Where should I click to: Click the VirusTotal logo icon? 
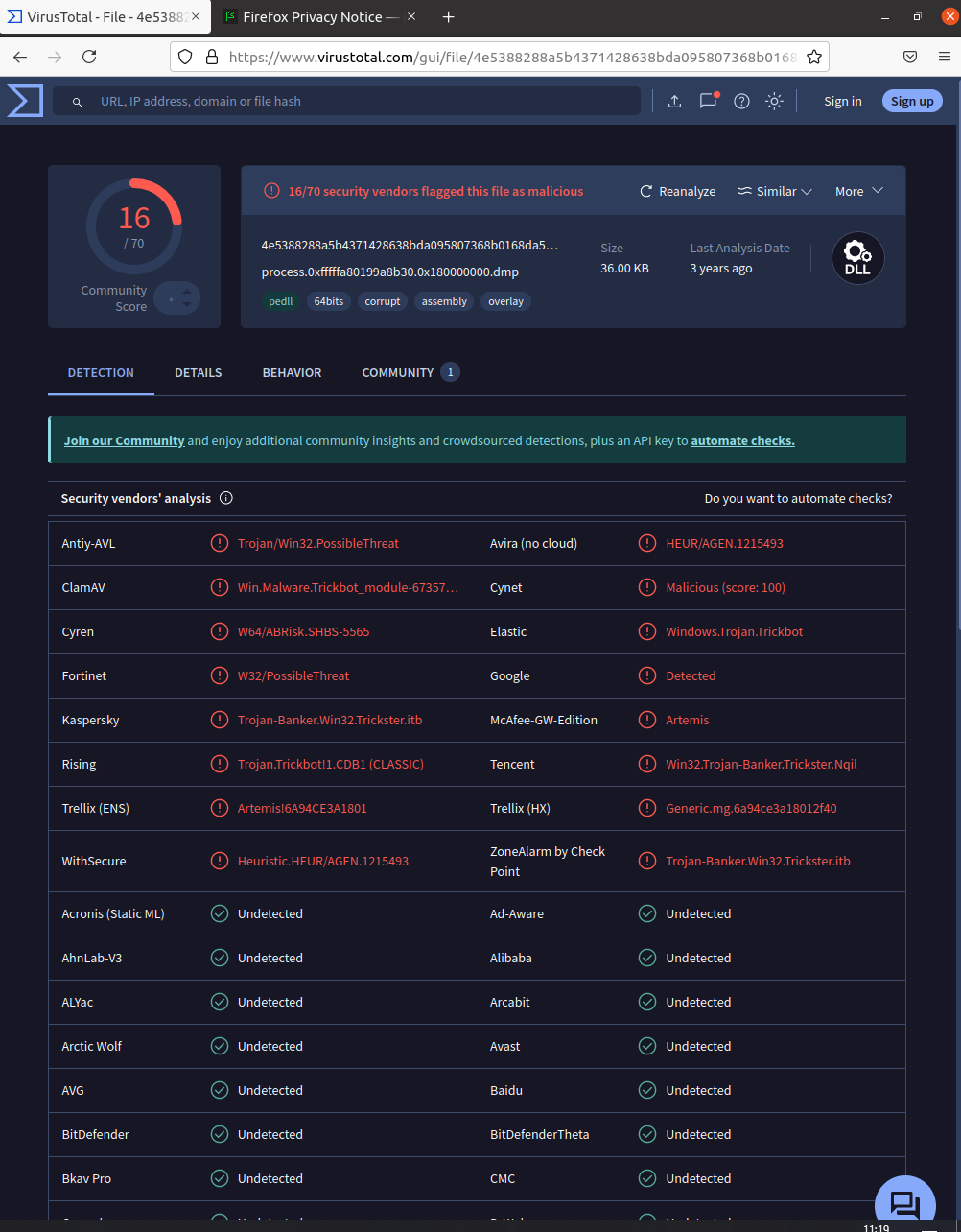pos(25,101)
